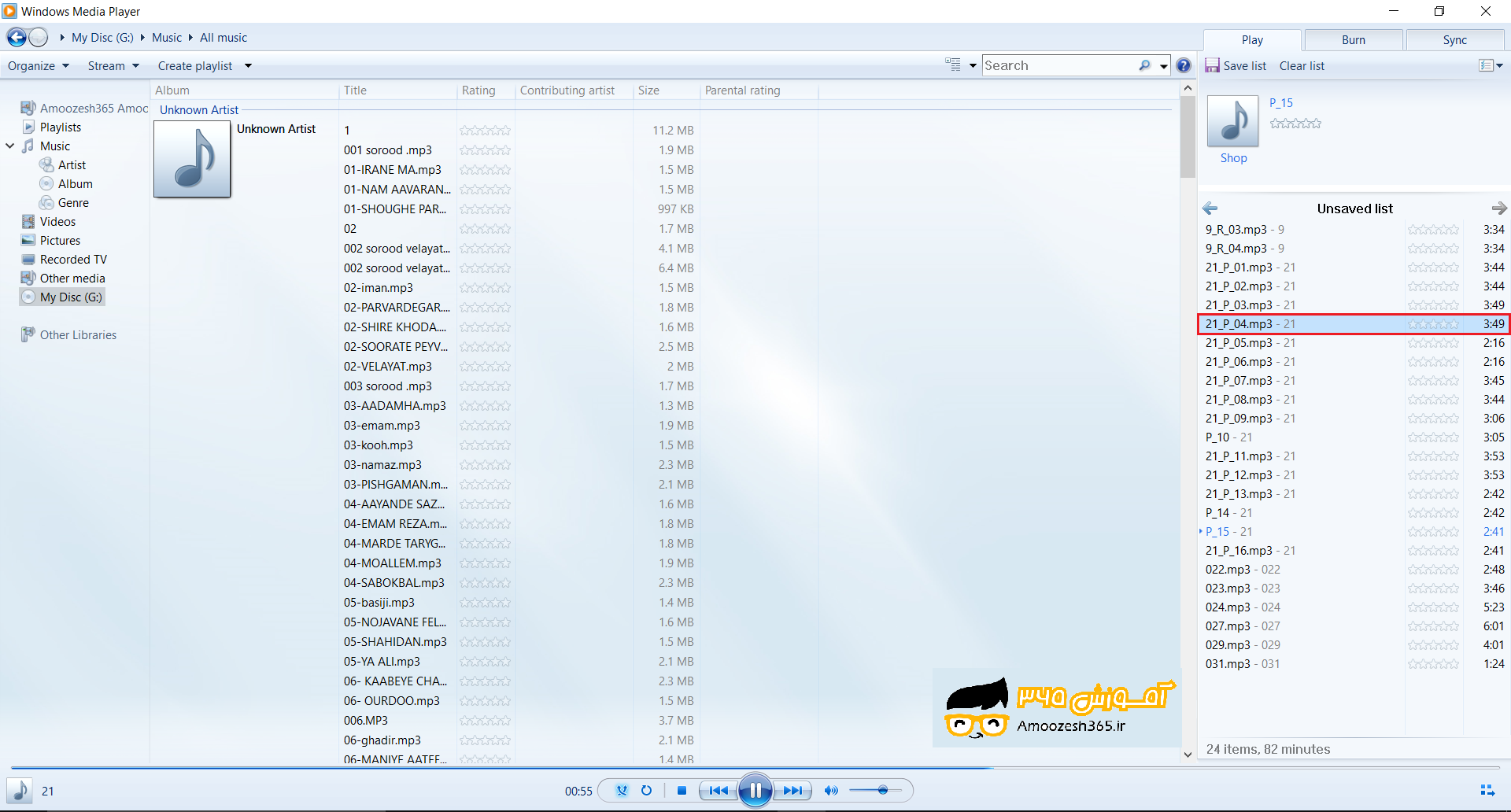
Task: Open Other Libraries
Action: coord(78,335)
